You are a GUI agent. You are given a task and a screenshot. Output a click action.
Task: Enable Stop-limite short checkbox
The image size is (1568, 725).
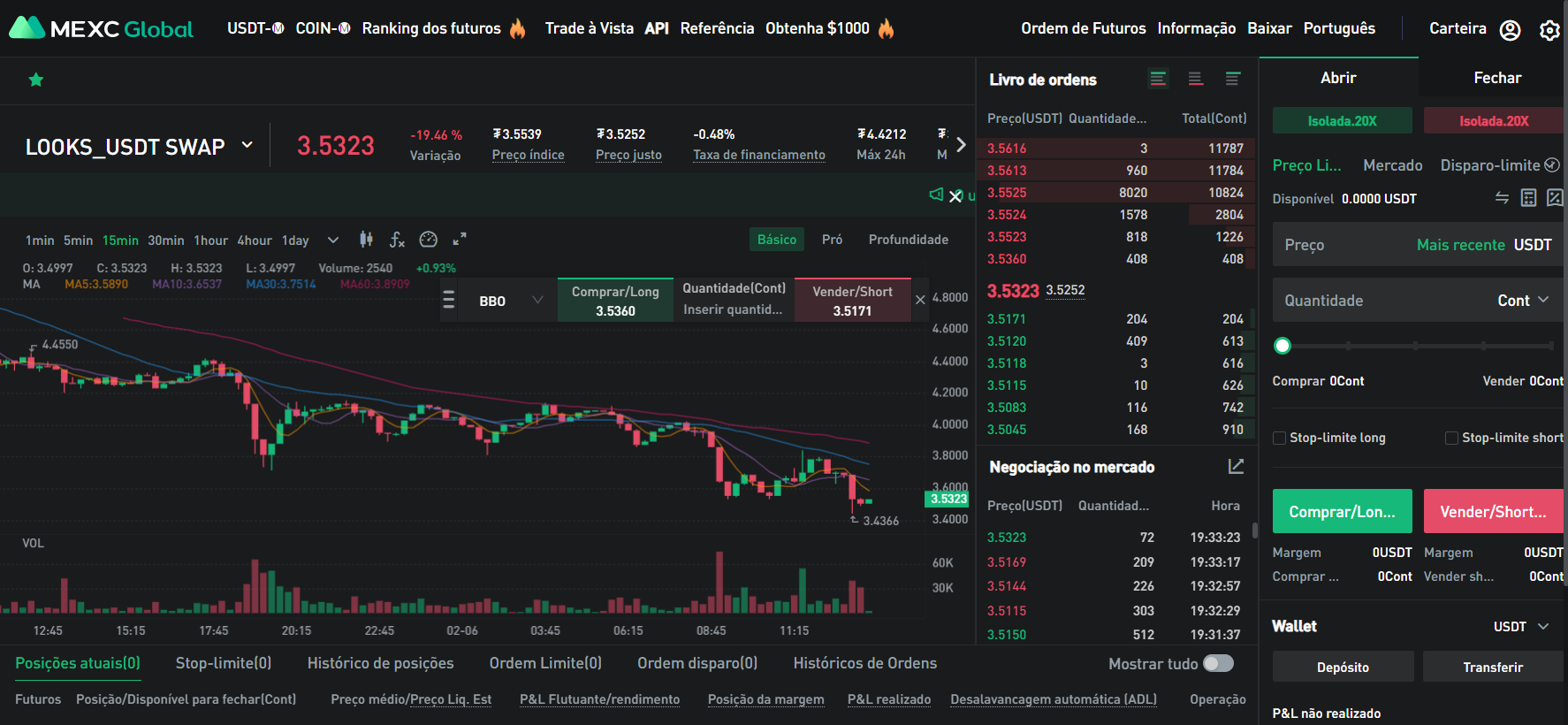[x=1451, y=438]
